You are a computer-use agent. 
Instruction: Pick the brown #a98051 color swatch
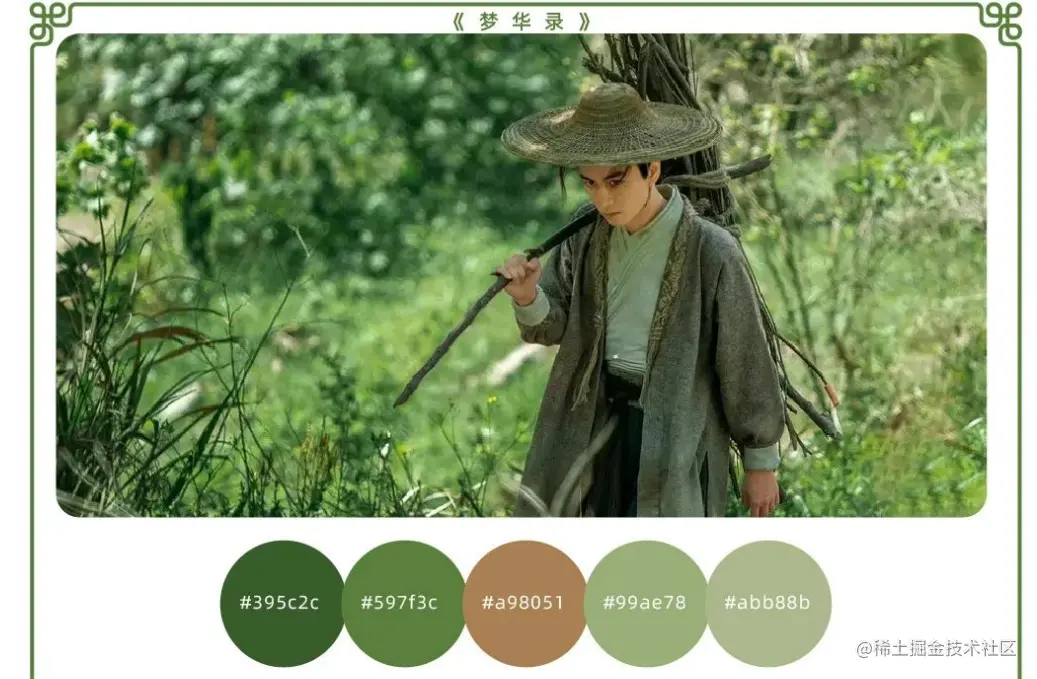point(525,604)
